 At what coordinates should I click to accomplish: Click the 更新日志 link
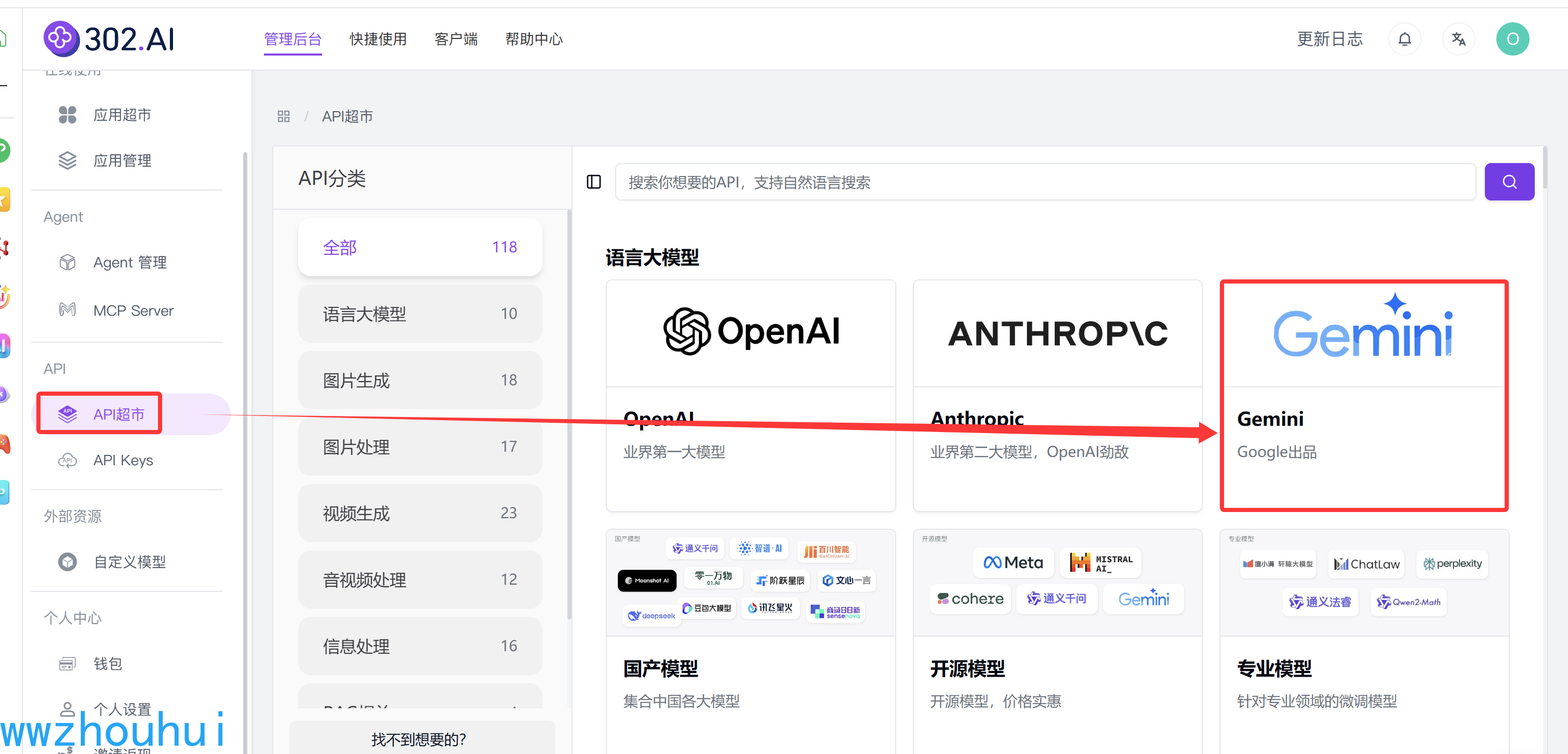click(x=1329, y=39)
